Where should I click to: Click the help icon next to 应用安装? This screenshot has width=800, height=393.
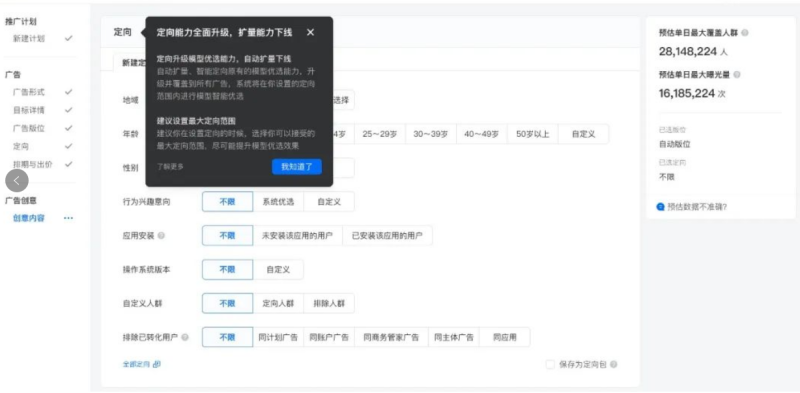click(x=161, y=236)
